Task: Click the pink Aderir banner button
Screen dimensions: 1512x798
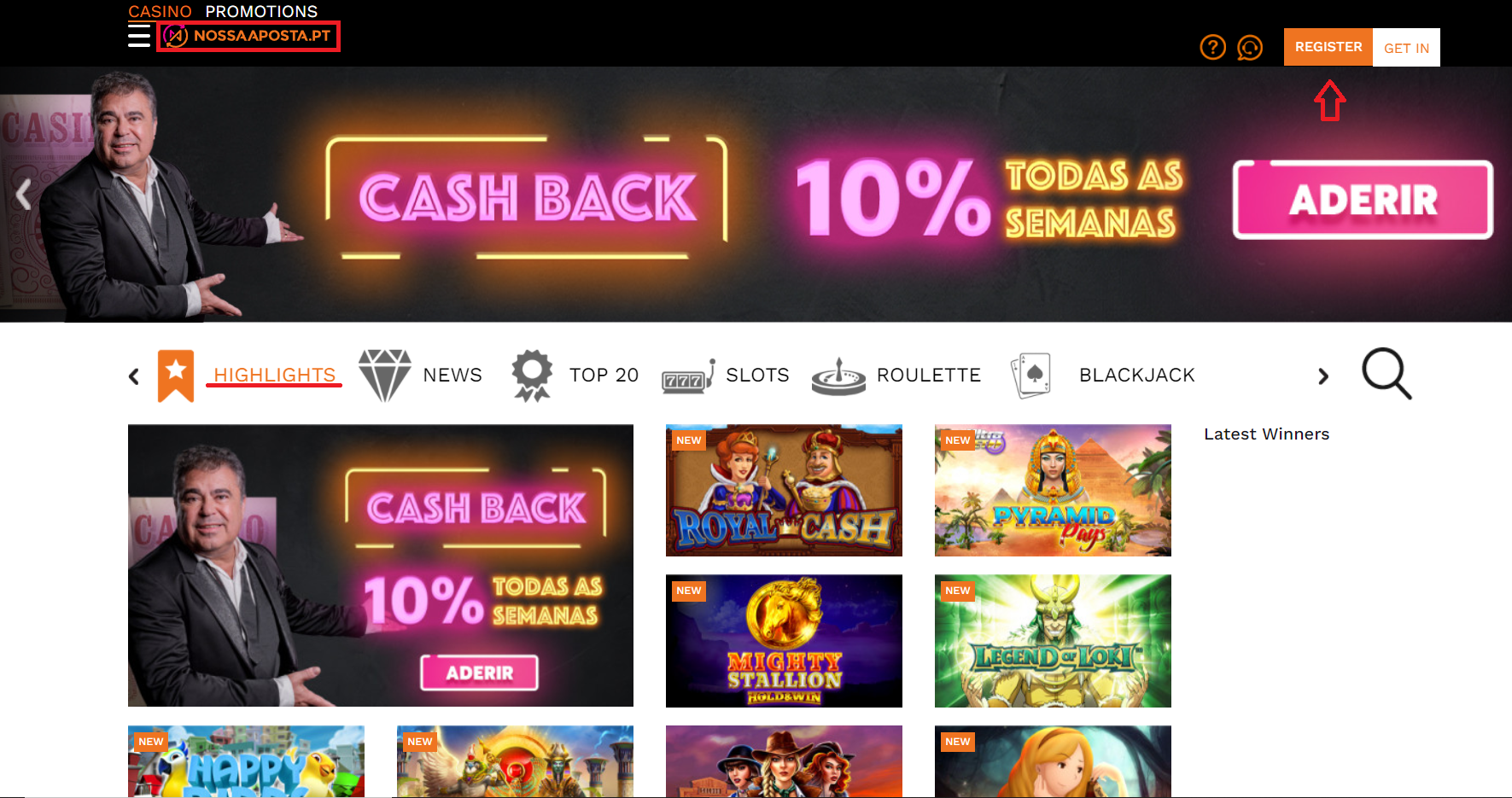Action: [1363, 200]
